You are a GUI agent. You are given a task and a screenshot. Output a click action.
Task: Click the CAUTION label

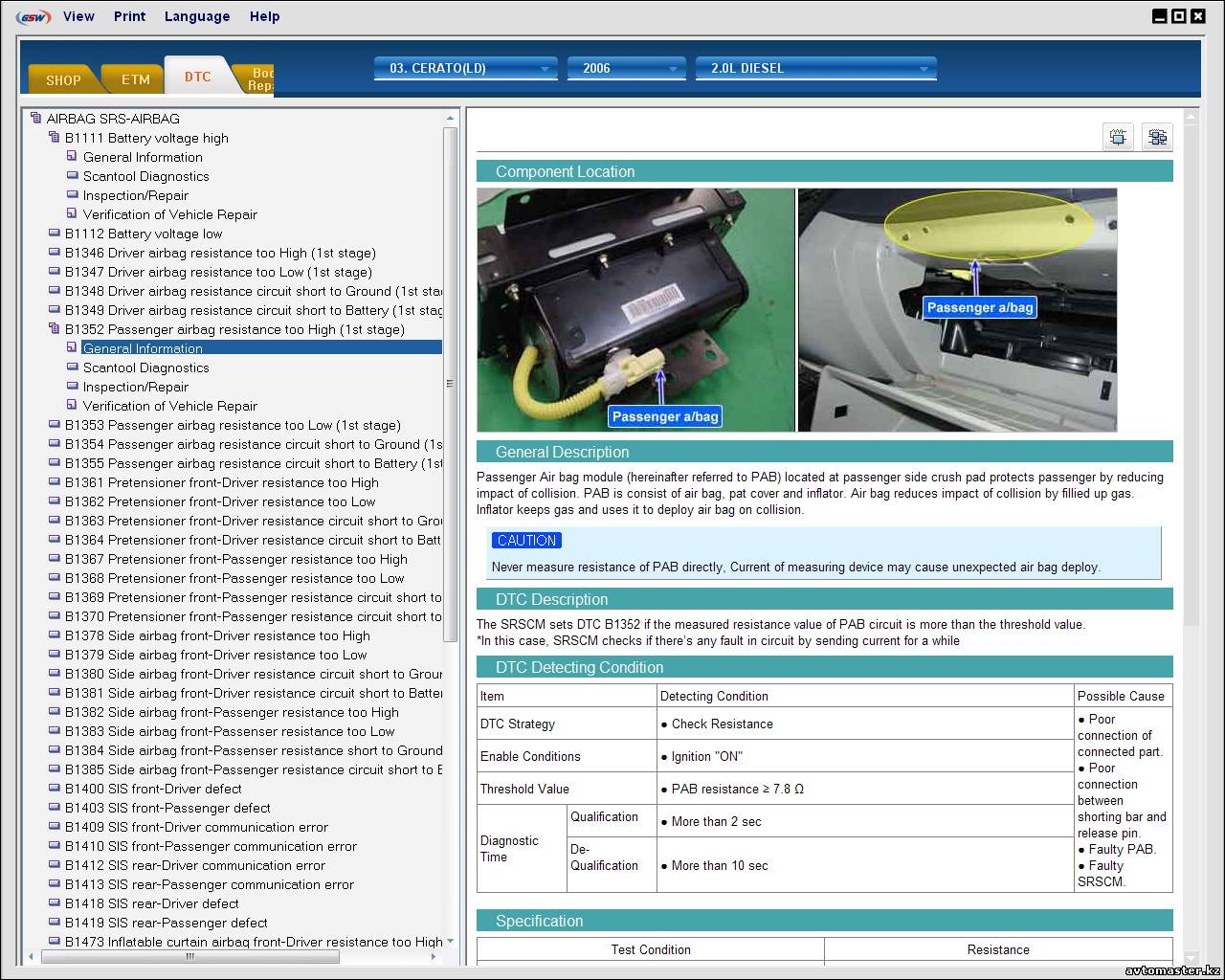(x=526, y=541)
